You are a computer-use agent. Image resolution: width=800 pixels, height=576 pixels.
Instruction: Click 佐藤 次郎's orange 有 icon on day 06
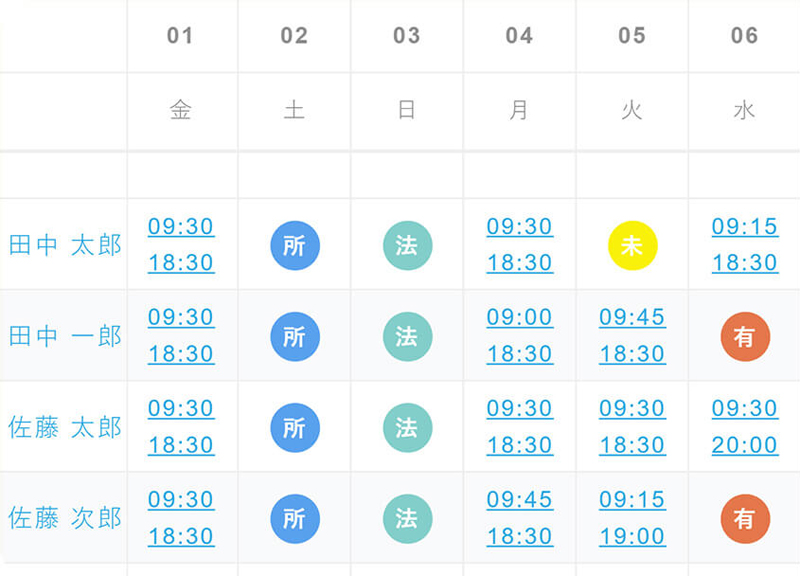(x=745, y=519)
